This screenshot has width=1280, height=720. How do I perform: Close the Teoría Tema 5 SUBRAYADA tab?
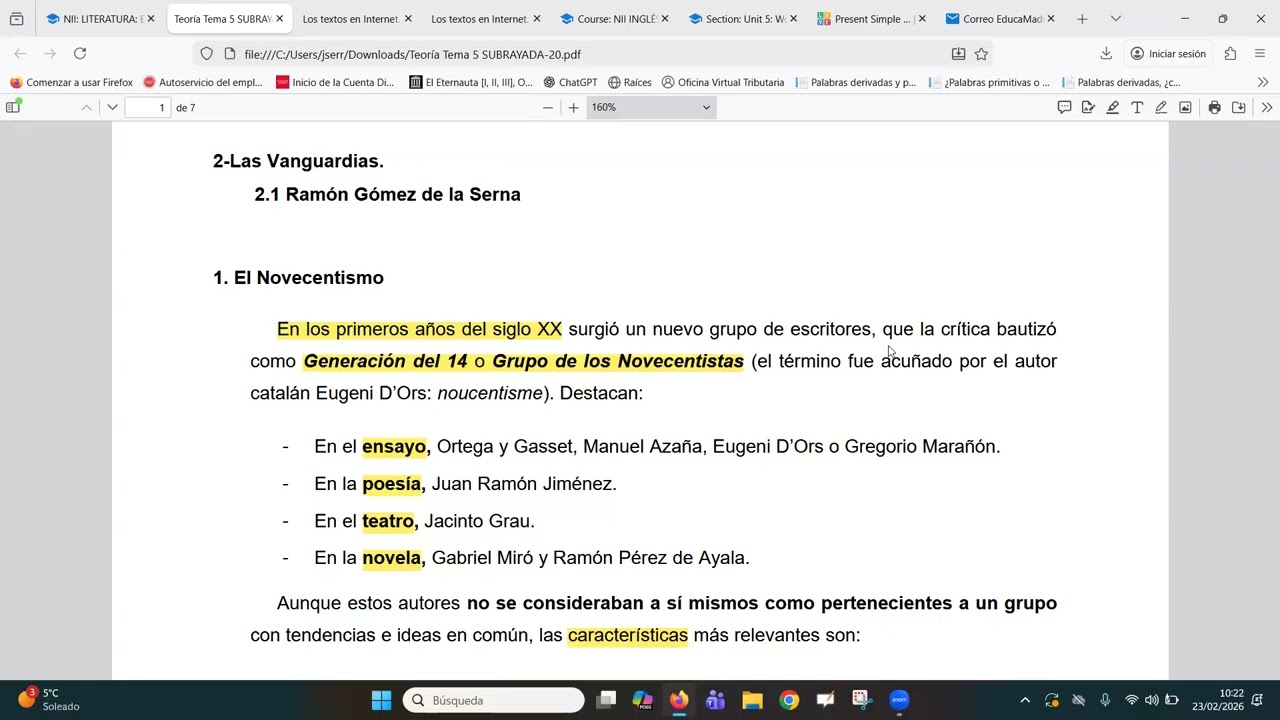279,19
